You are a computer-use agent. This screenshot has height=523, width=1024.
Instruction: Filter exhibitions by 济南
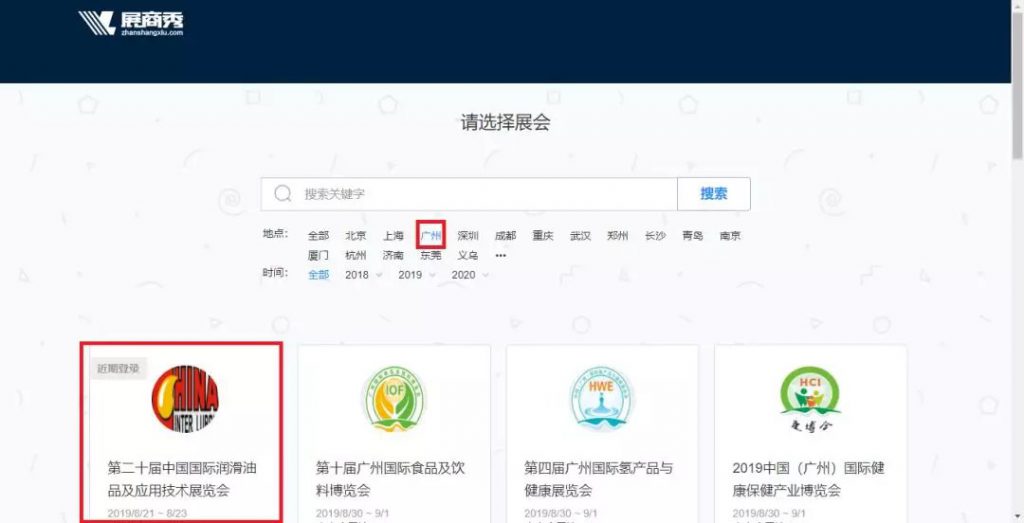click(393, 255)
